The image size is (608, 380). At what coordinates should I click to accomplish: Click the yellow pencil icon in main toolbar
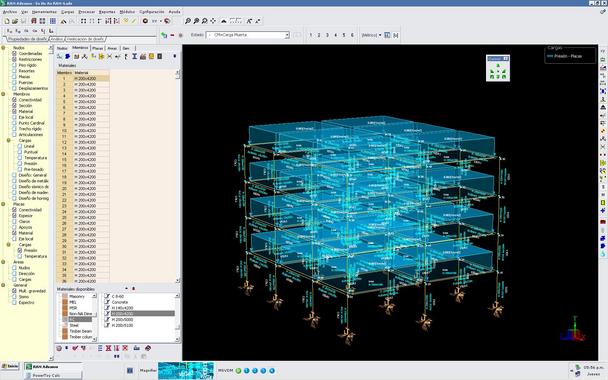pos(134,21)
